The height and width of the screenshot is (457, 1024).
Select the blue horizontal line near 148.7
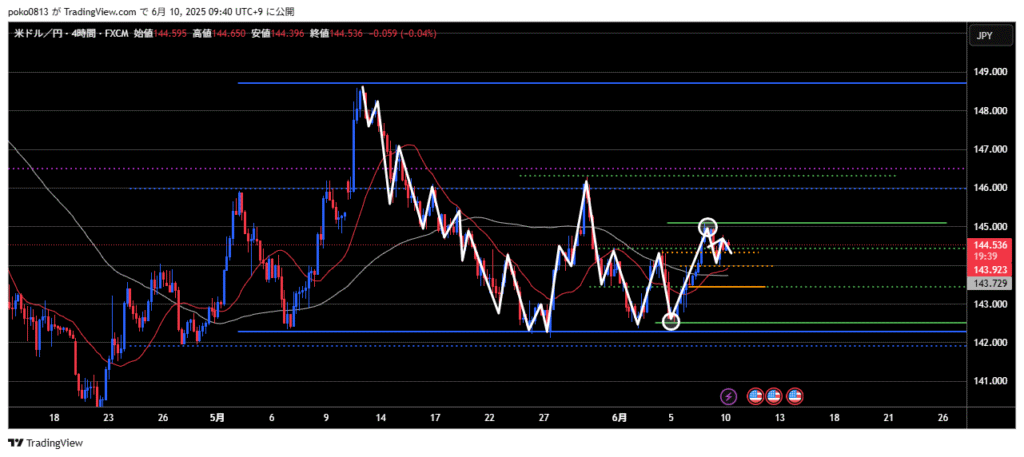tap(600, 83)
